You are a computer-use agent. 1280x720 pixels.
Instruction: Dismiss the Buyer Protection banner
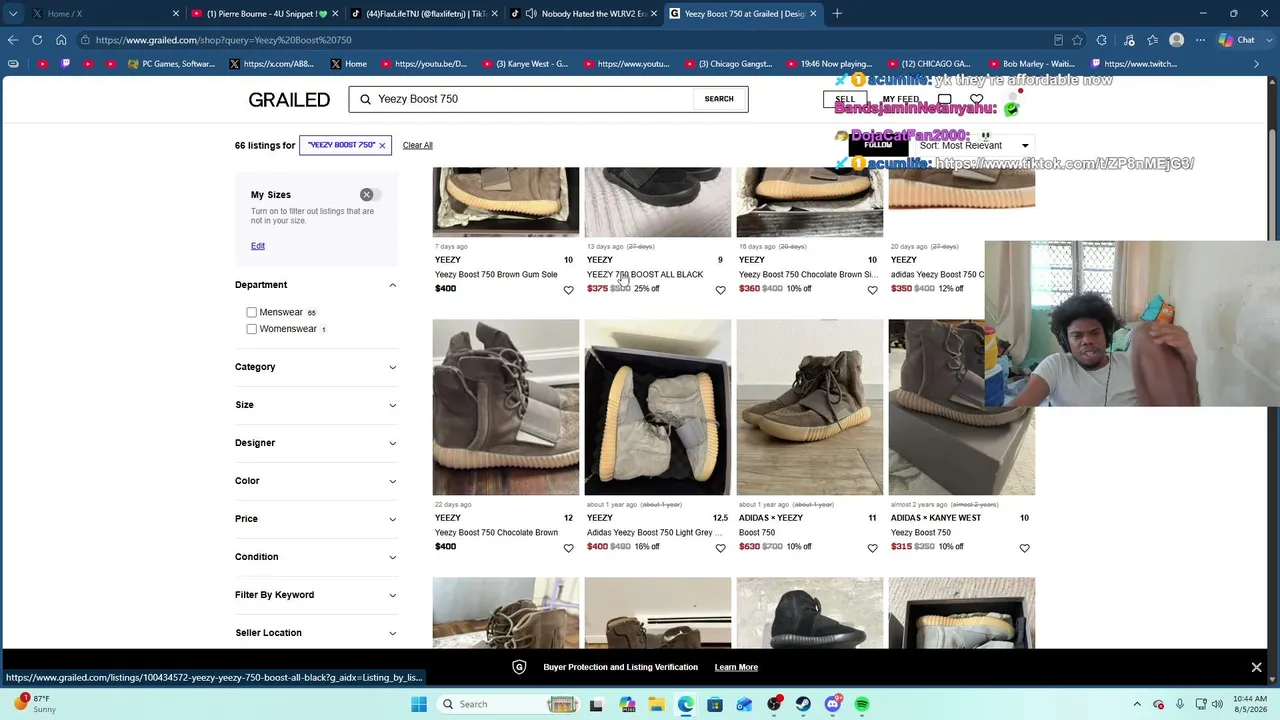pos(1256,667)
